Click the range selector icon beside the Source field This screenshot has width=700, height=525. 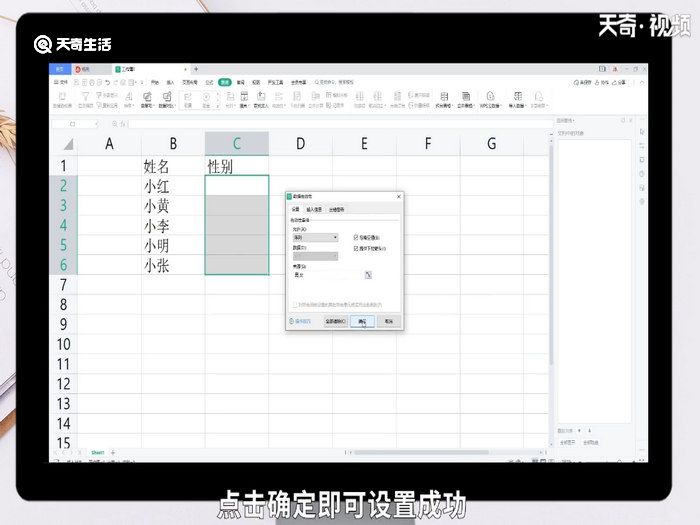368,275
